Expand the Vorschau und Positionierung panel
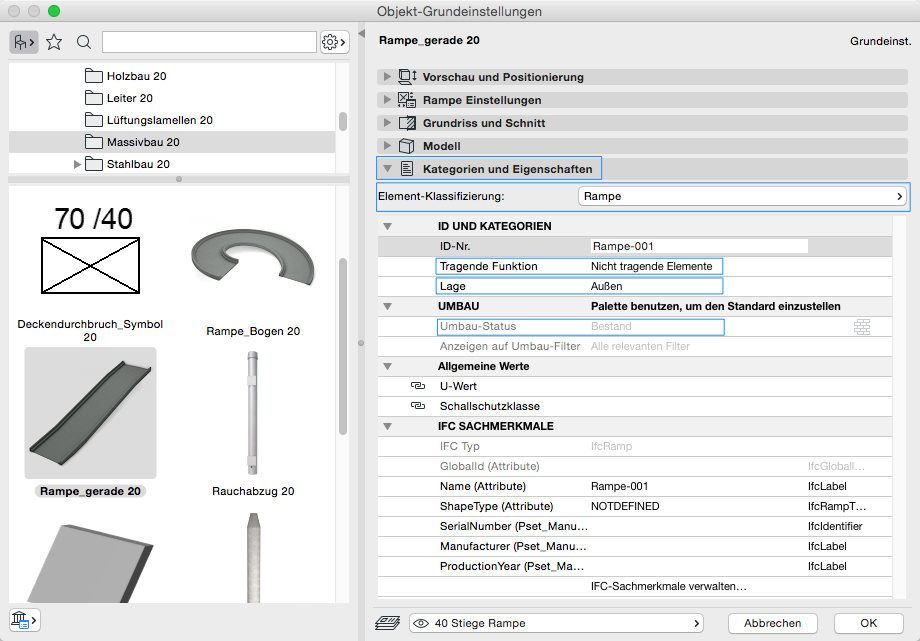 (x=387, y=77)
